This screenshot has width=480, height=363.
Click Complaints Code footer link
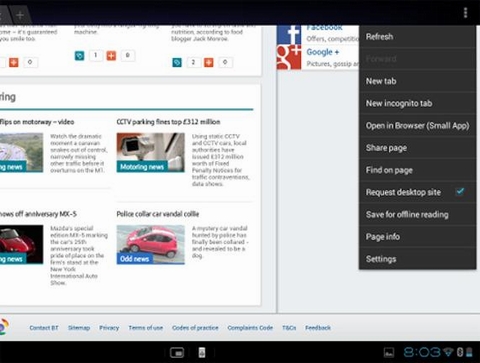250,328
